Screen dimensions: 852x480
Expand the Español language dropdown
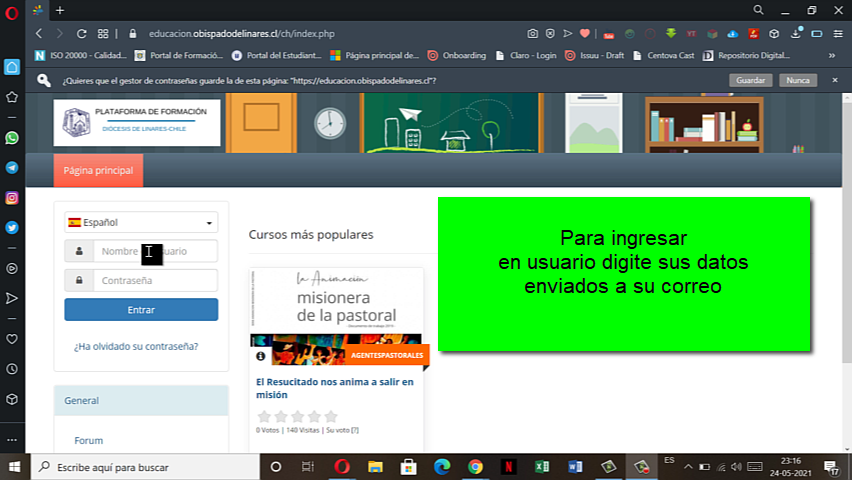click(x=141, y=223)
